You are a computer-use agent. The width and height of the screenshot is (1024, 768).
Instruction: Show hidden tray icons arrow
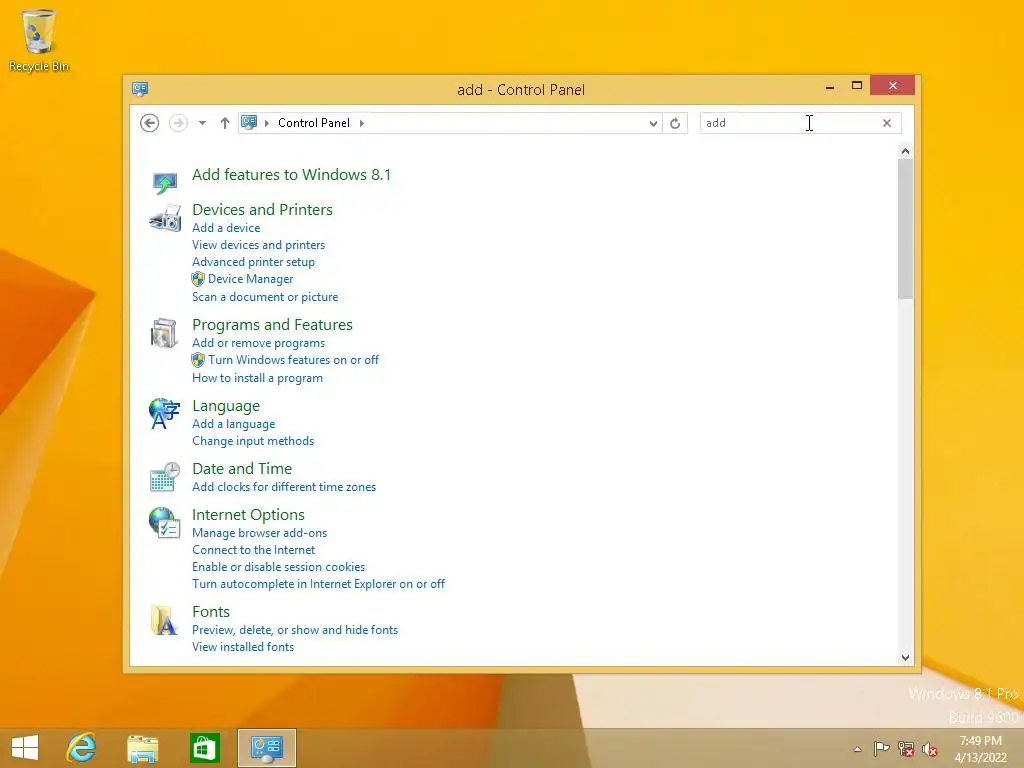tap(857, 749)
